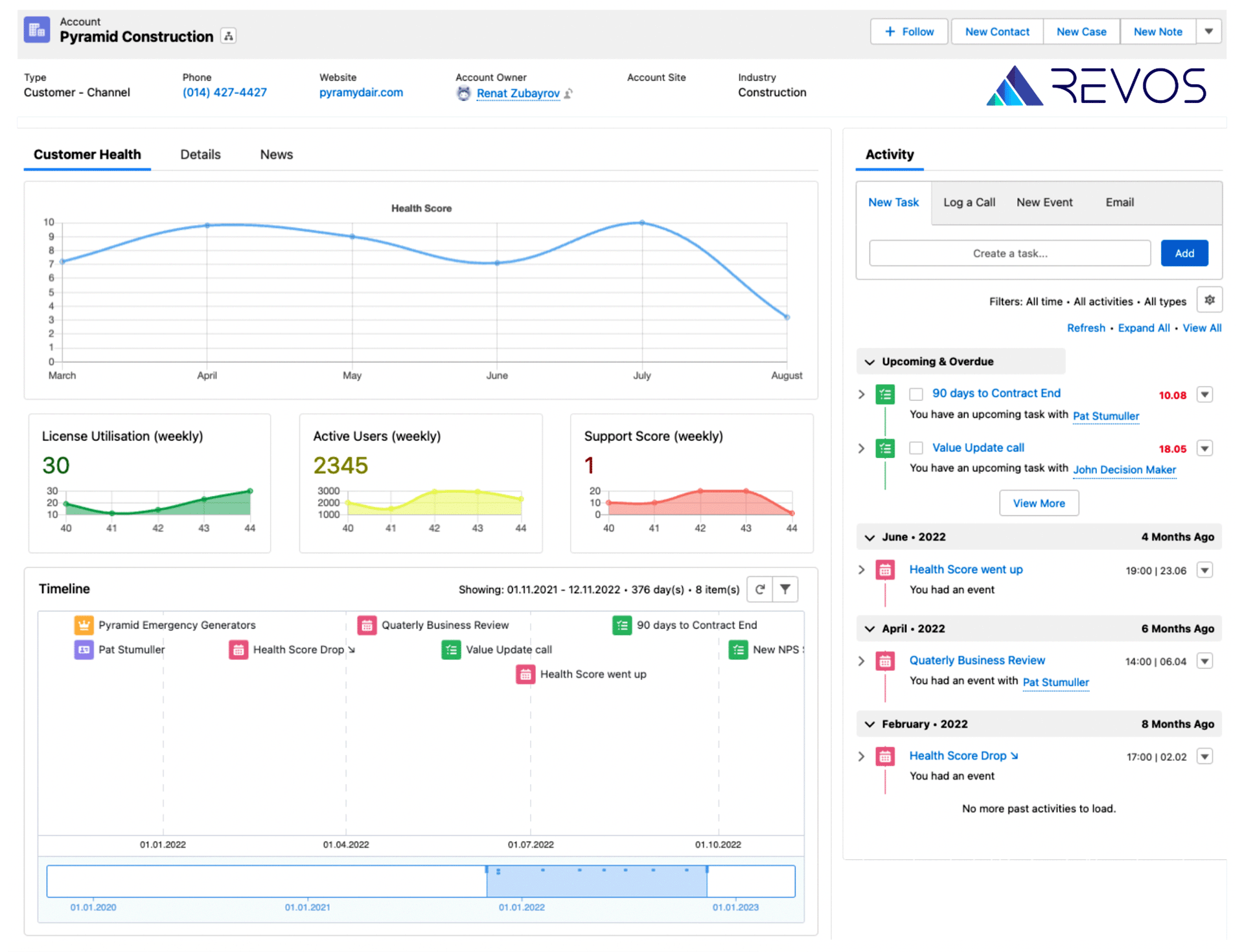
Task: Open action menu for Health Score went up
Action: 1204,570
